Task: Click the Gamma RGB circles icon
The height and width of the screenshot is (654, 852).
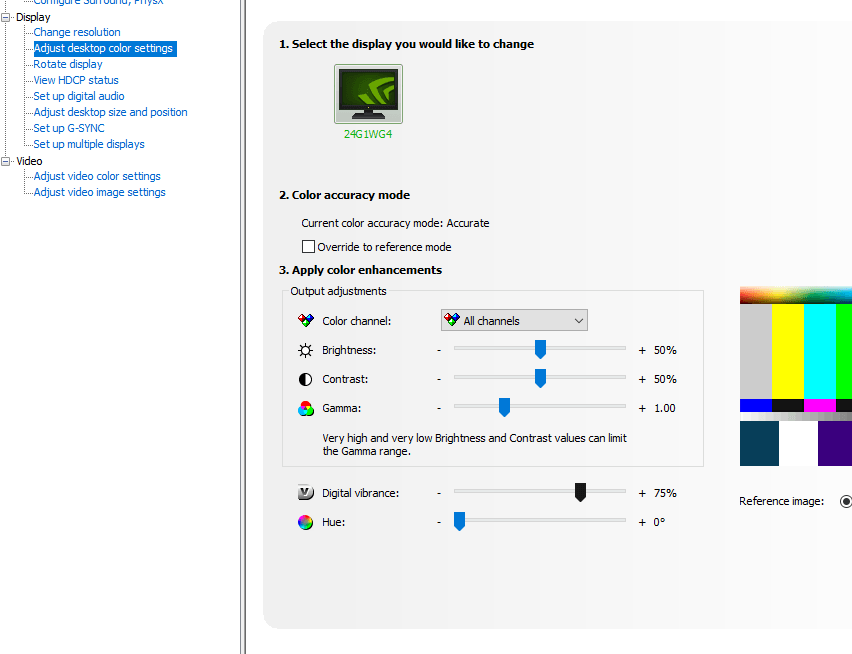Action: (306, 408)
